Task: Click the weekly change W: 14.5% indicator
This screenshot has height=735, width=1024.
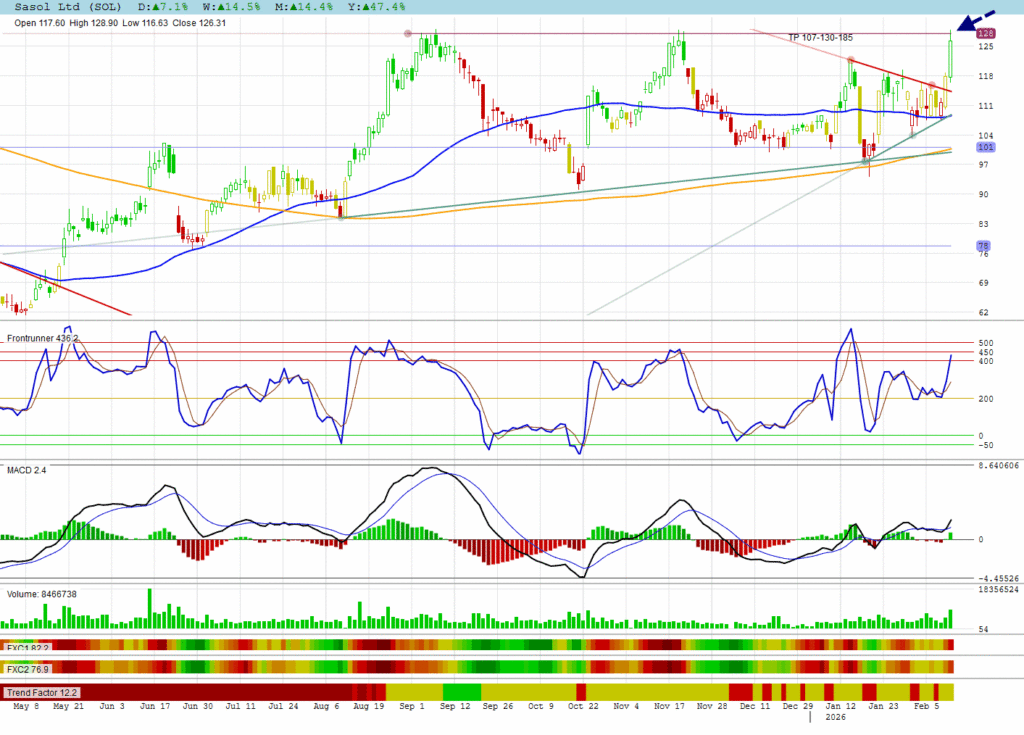Action: point(226,6)
